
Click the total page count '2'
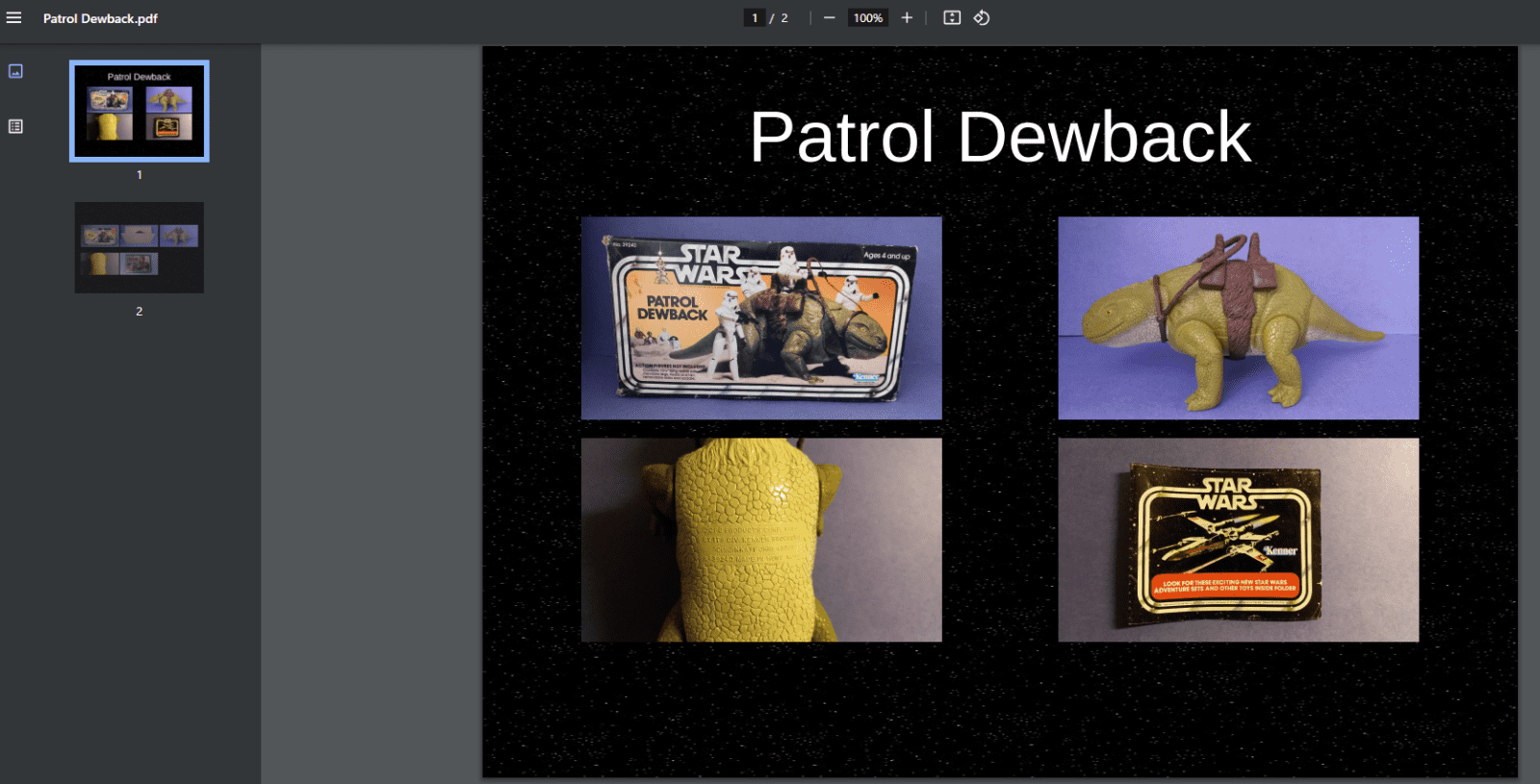(x=784, y=18)
